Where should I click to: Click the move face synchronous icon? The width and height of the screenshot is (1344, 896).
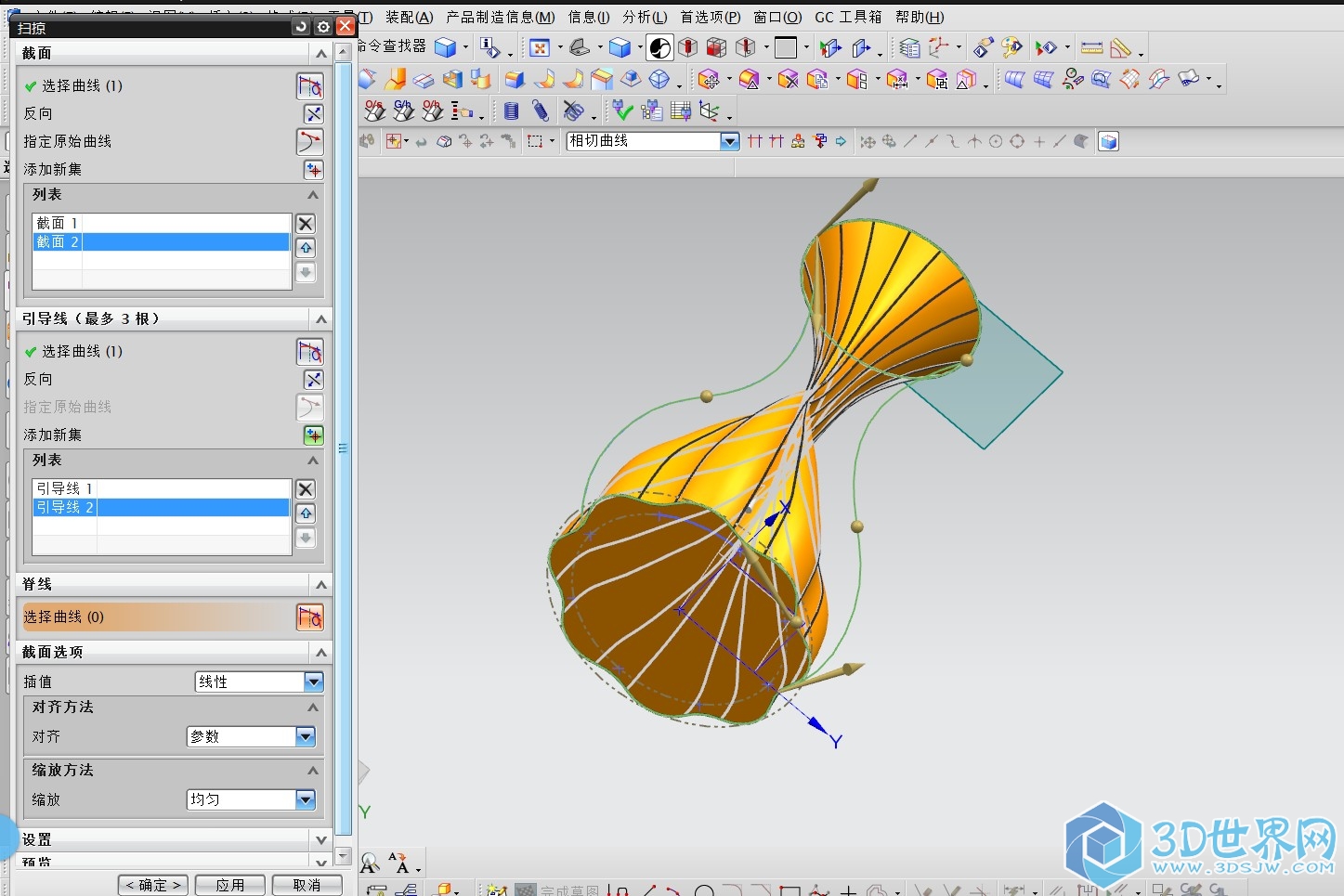pyautogui.click(x=710, y=80)
